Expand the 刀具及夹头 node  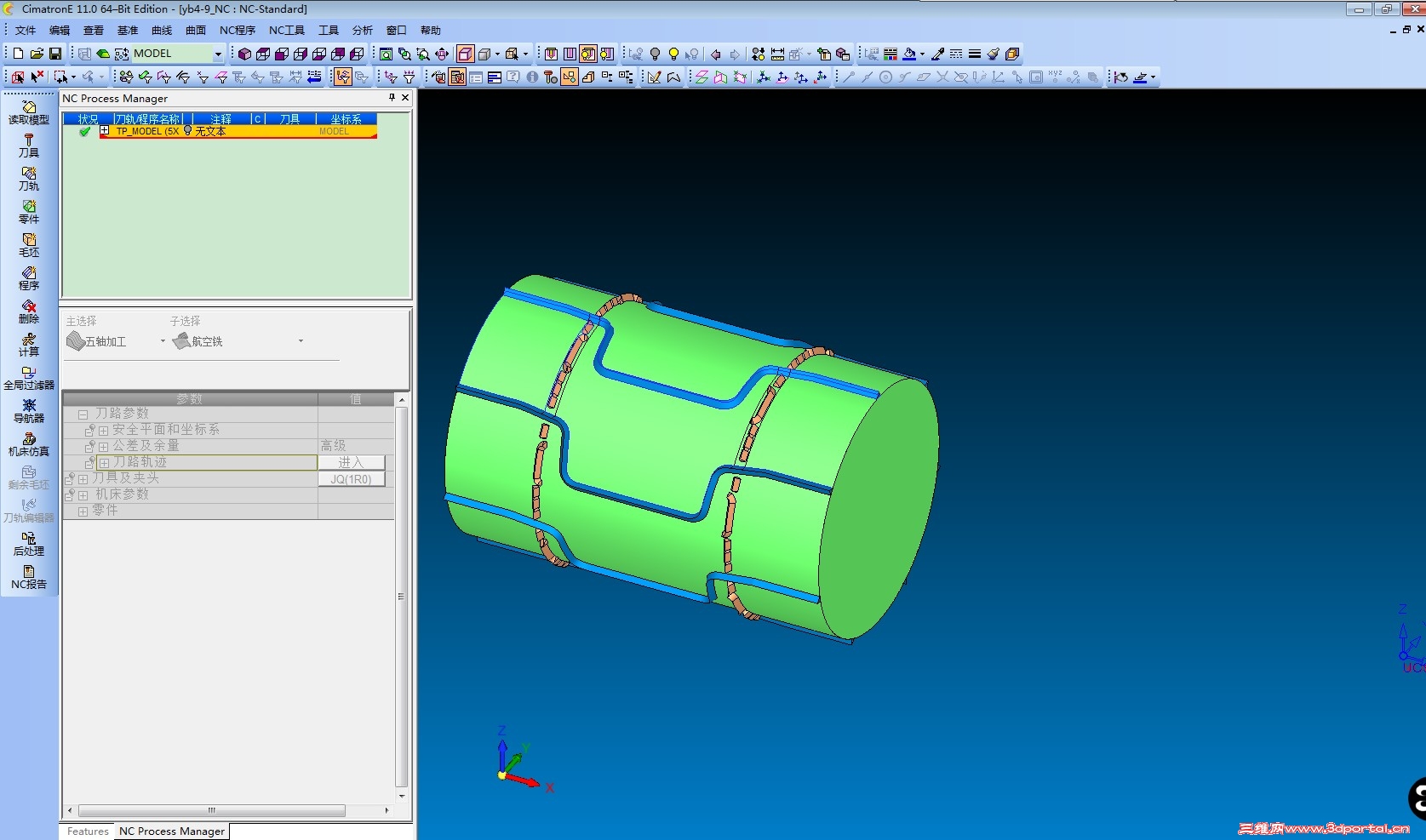[x=83, y=479]
